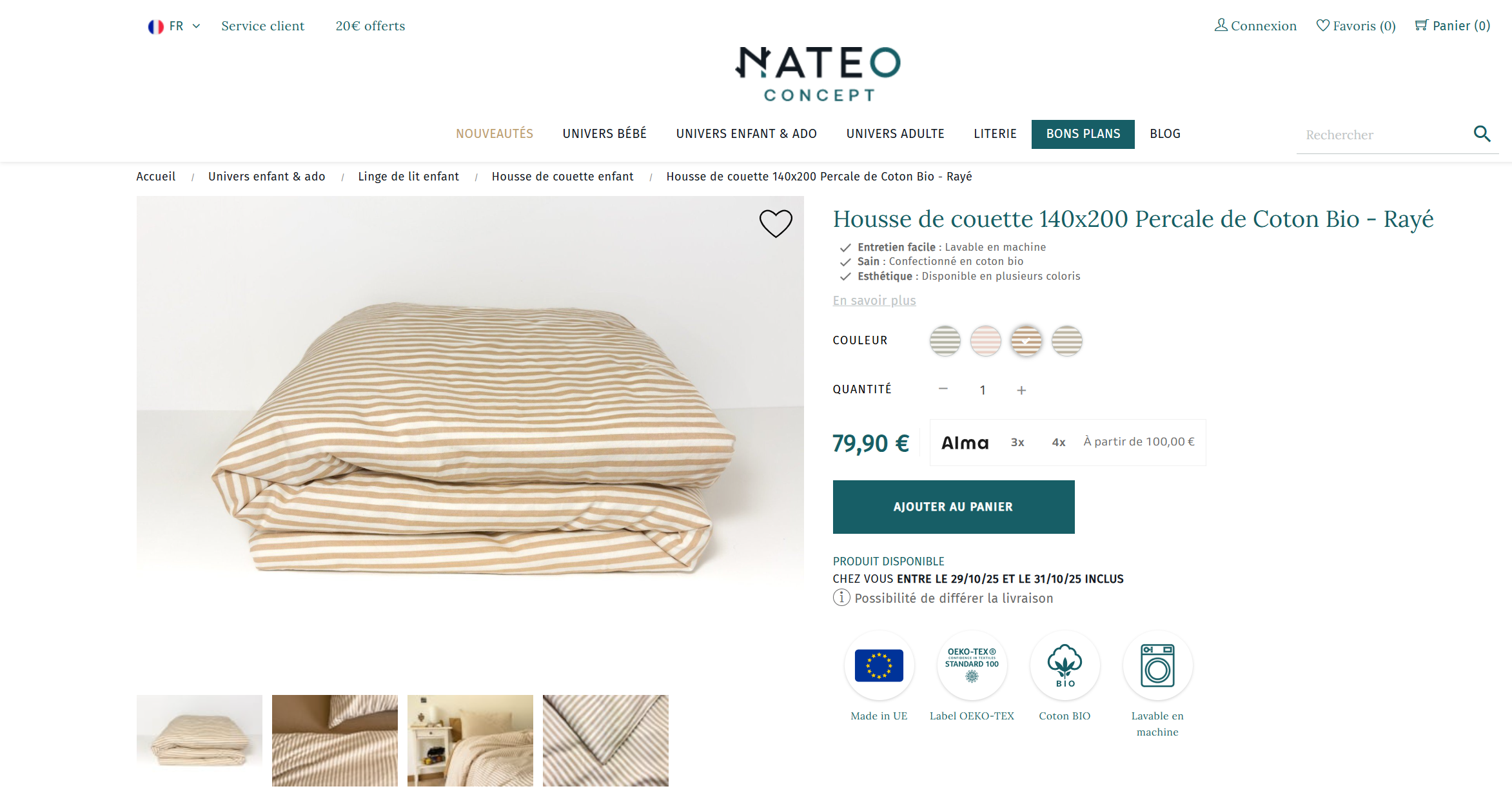Click the info icon beside delivery deferral
The image size is (1512, 811).
click(x=841, y=598)
